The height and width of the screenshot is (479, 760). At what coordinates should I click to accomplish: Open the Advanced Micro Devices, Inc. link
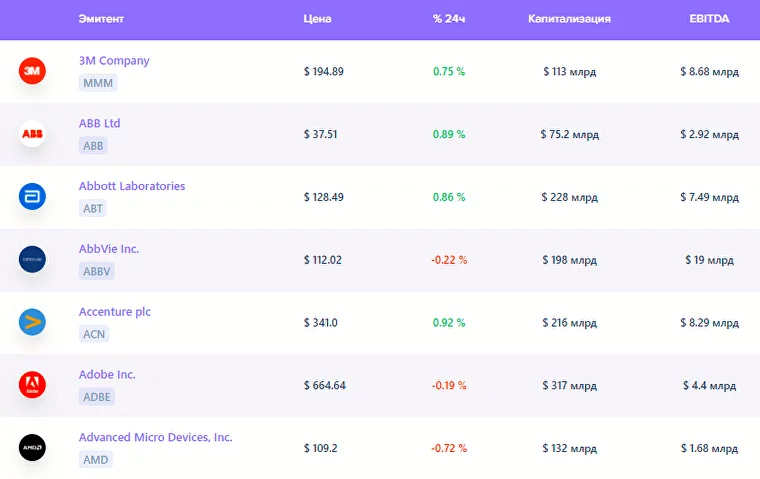click(x=155, y=437)
